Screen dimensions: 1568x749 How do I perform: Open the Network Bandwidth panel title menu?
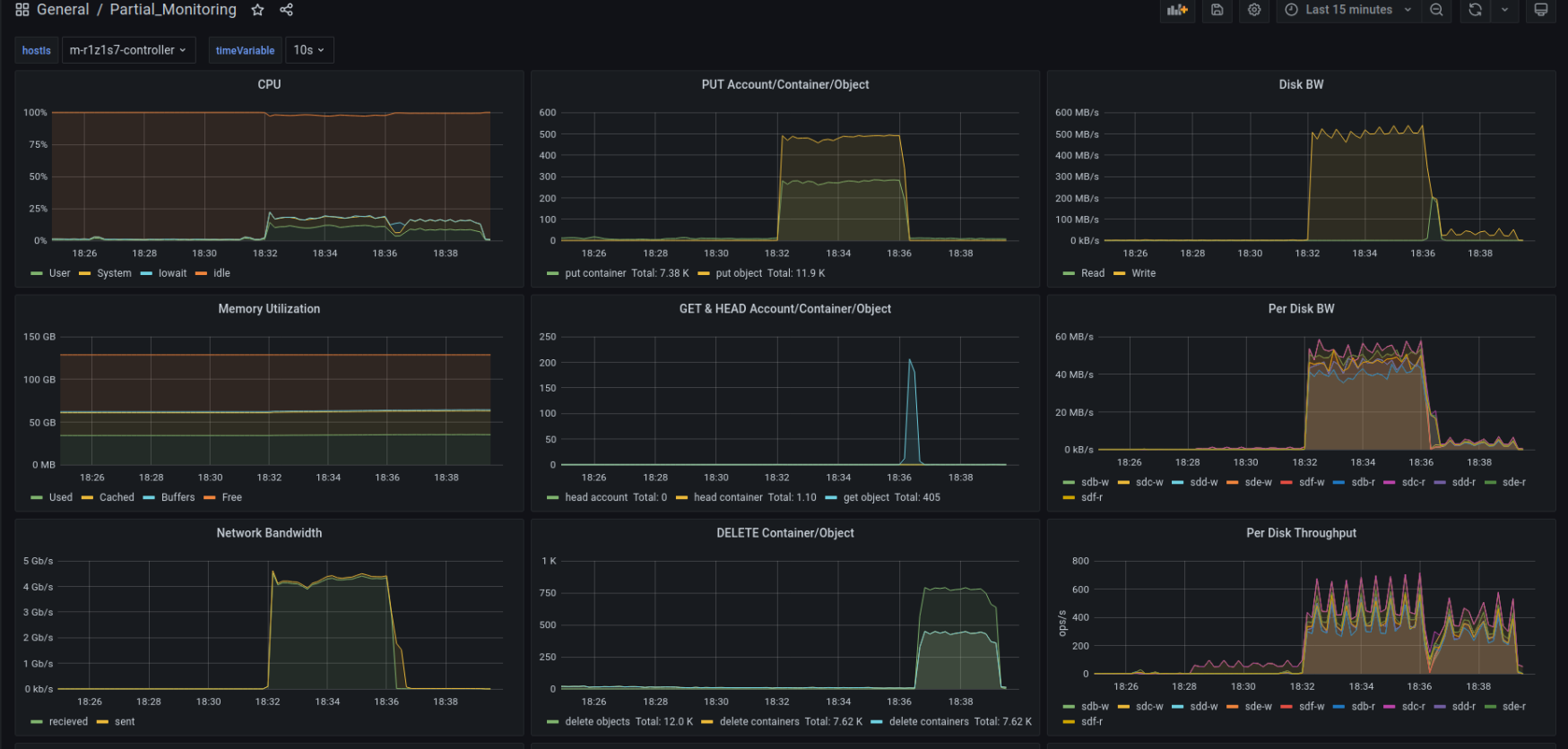(269, 533)
